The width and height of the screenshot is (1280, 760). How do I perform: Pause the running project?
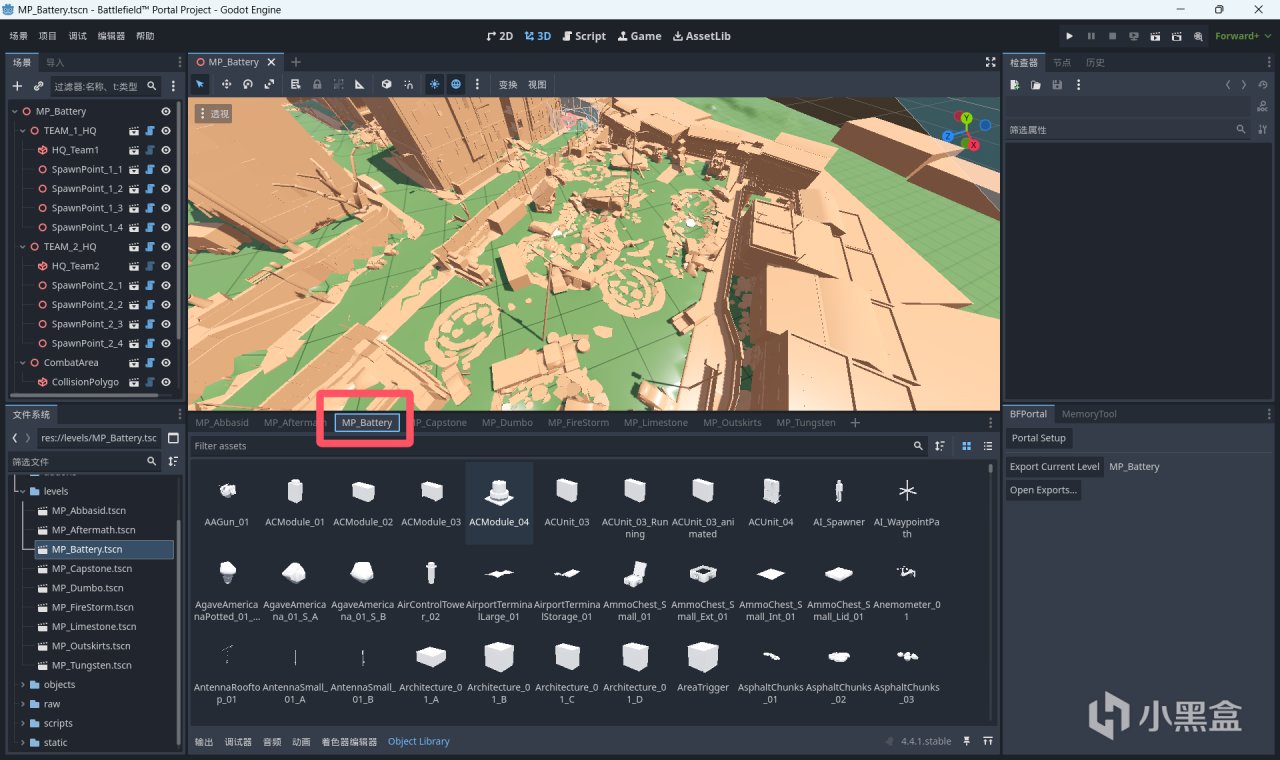(1091, 36)
